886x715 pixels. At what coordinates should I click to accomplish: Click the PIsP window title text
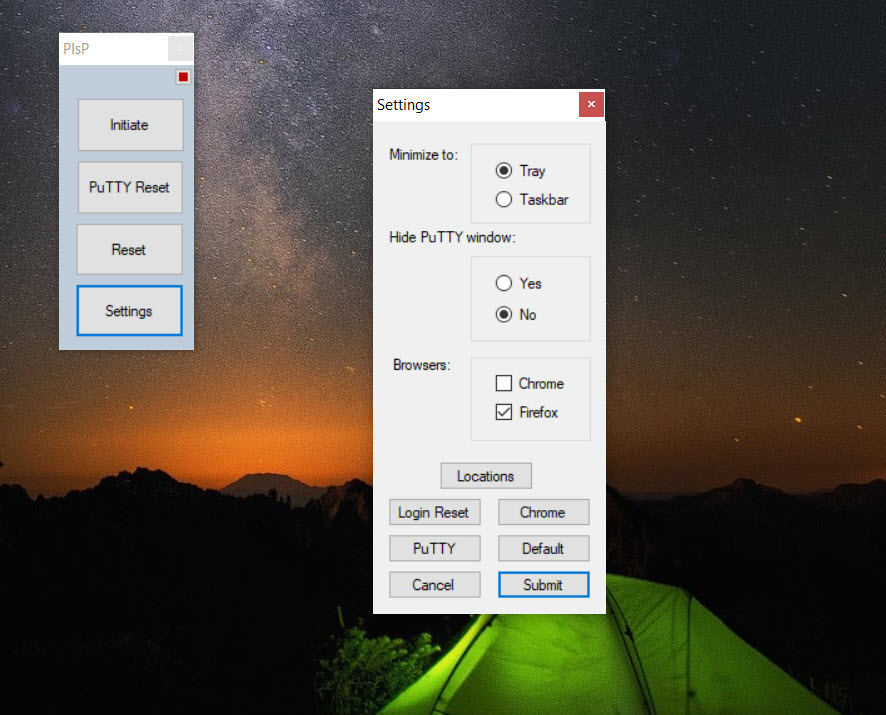tap(76, 49)
